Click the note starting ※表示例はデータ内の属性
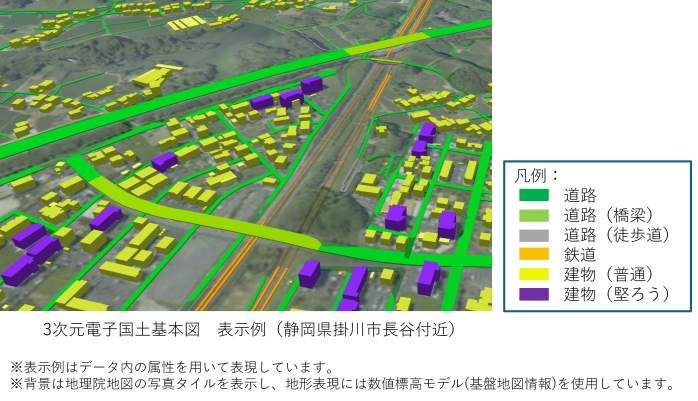 [x=172, y=368]
